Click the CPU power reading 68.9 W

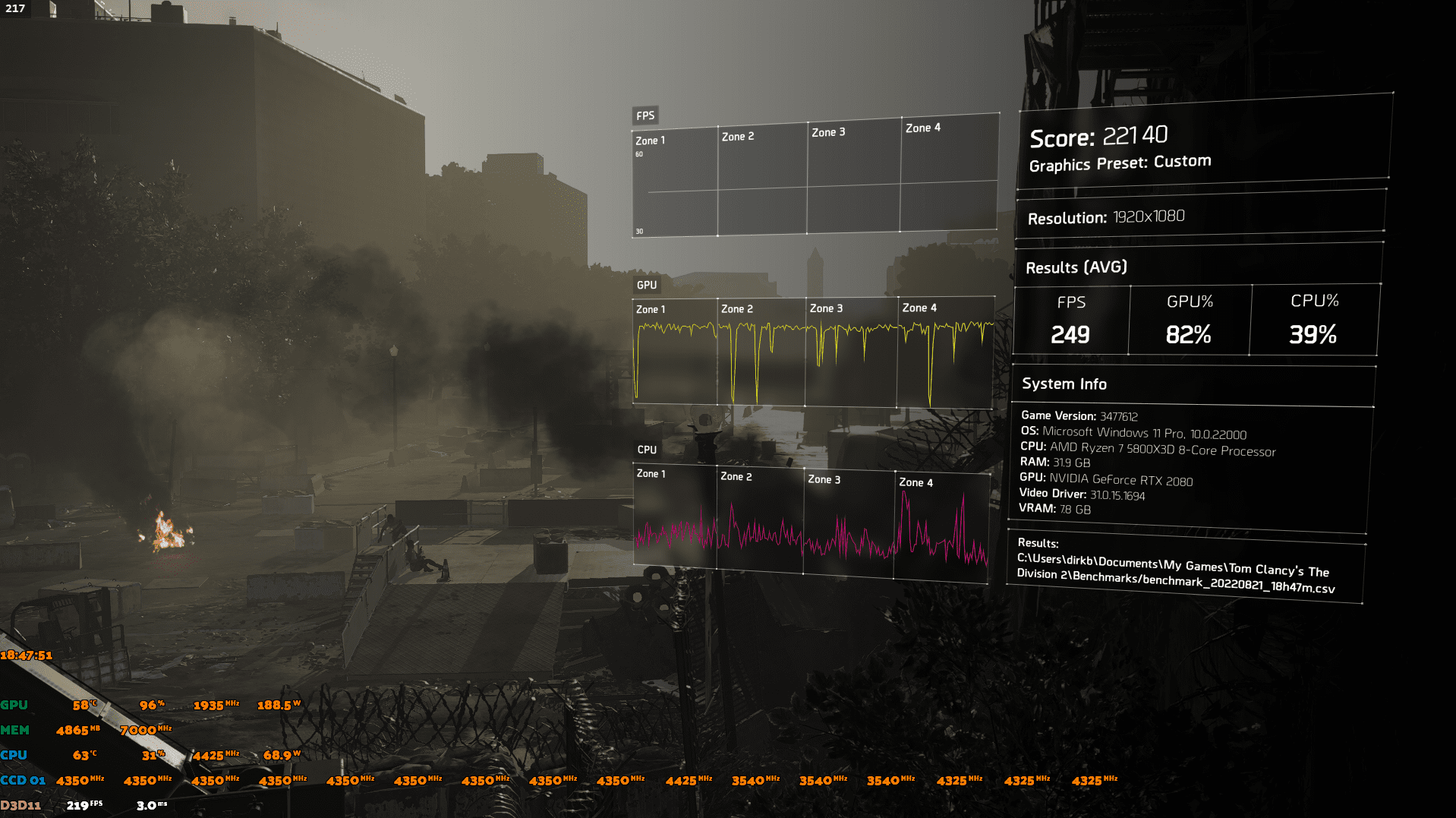point(282,755)
